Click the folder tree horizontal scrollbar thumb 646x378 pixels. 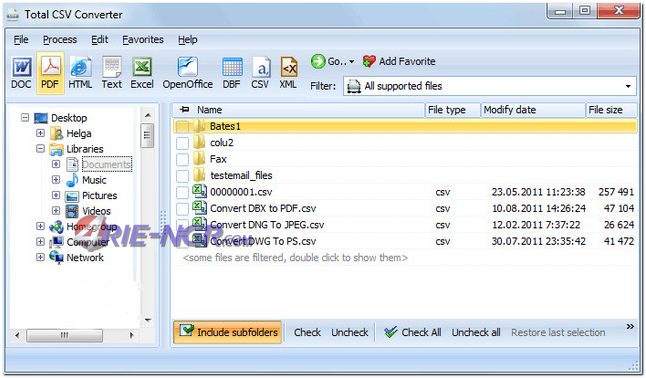coord(64,335)
